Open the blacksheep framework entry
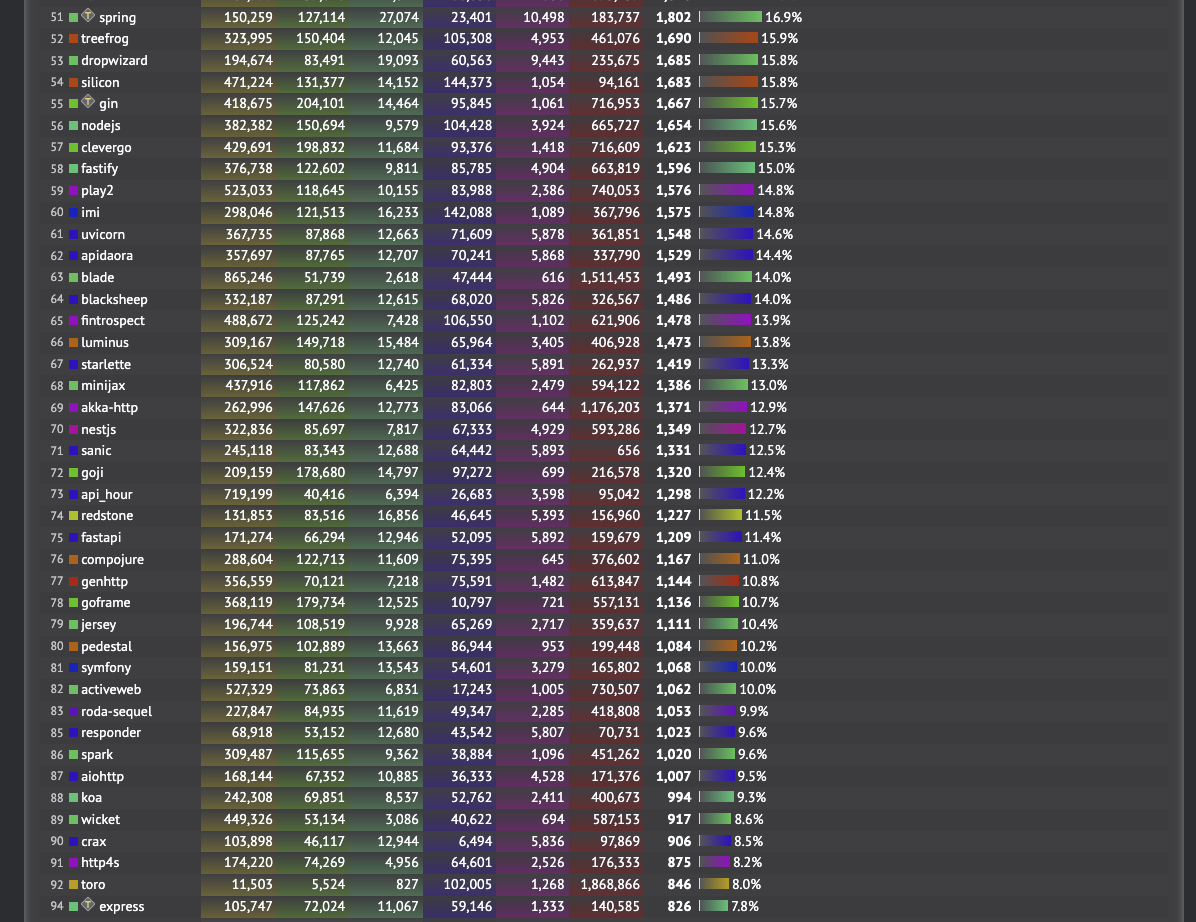The height and width of the screenshot is (922, 1196). pos(114,300)
